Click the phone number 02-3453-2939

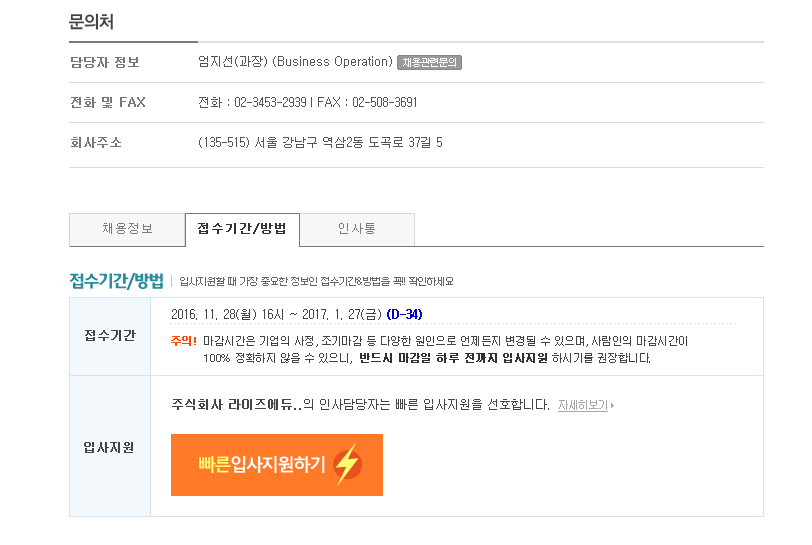click(270, 103)
